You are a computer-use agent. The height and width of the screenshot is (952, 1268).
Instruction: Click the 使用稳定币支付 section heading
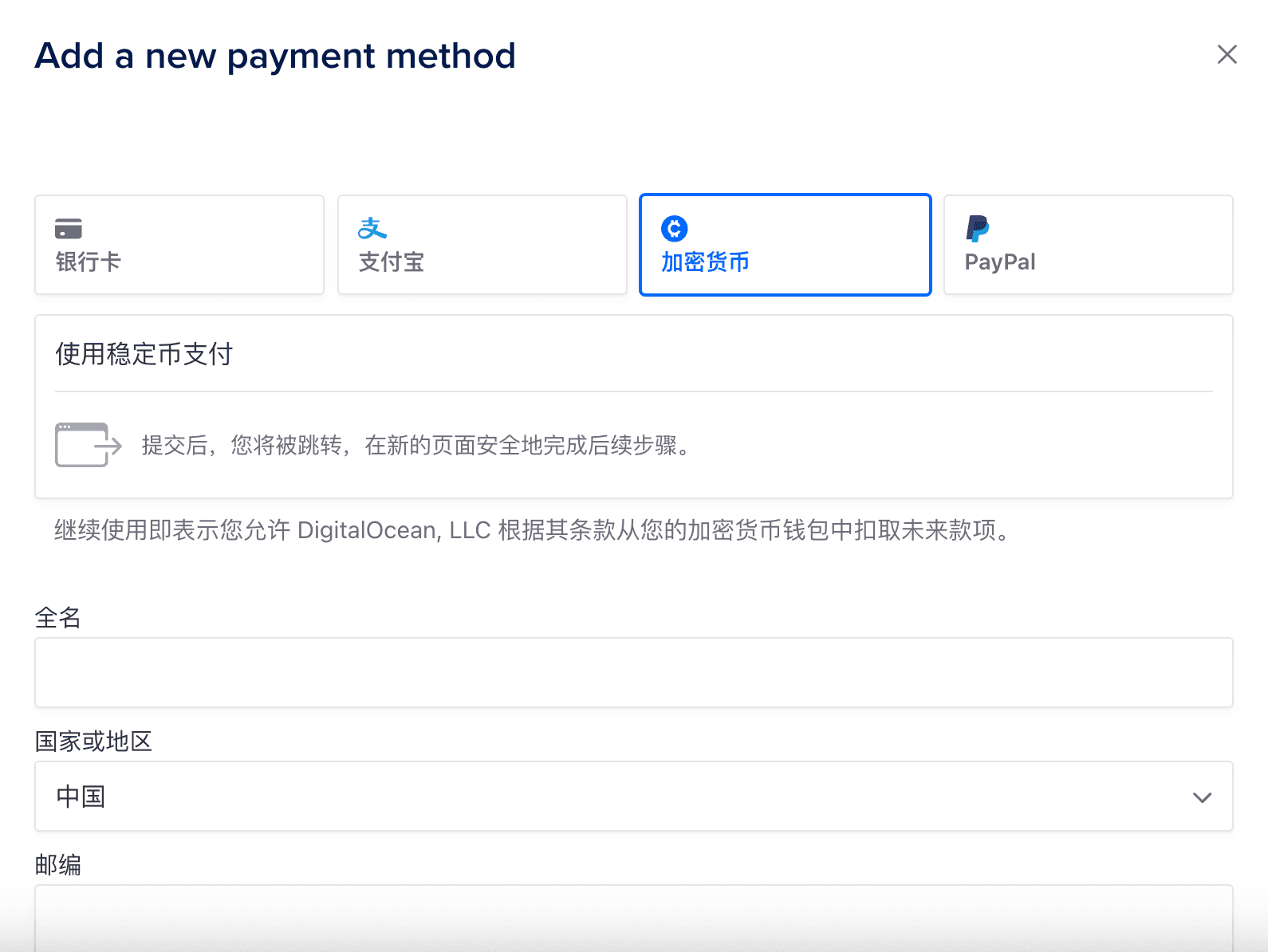point(144,354)
